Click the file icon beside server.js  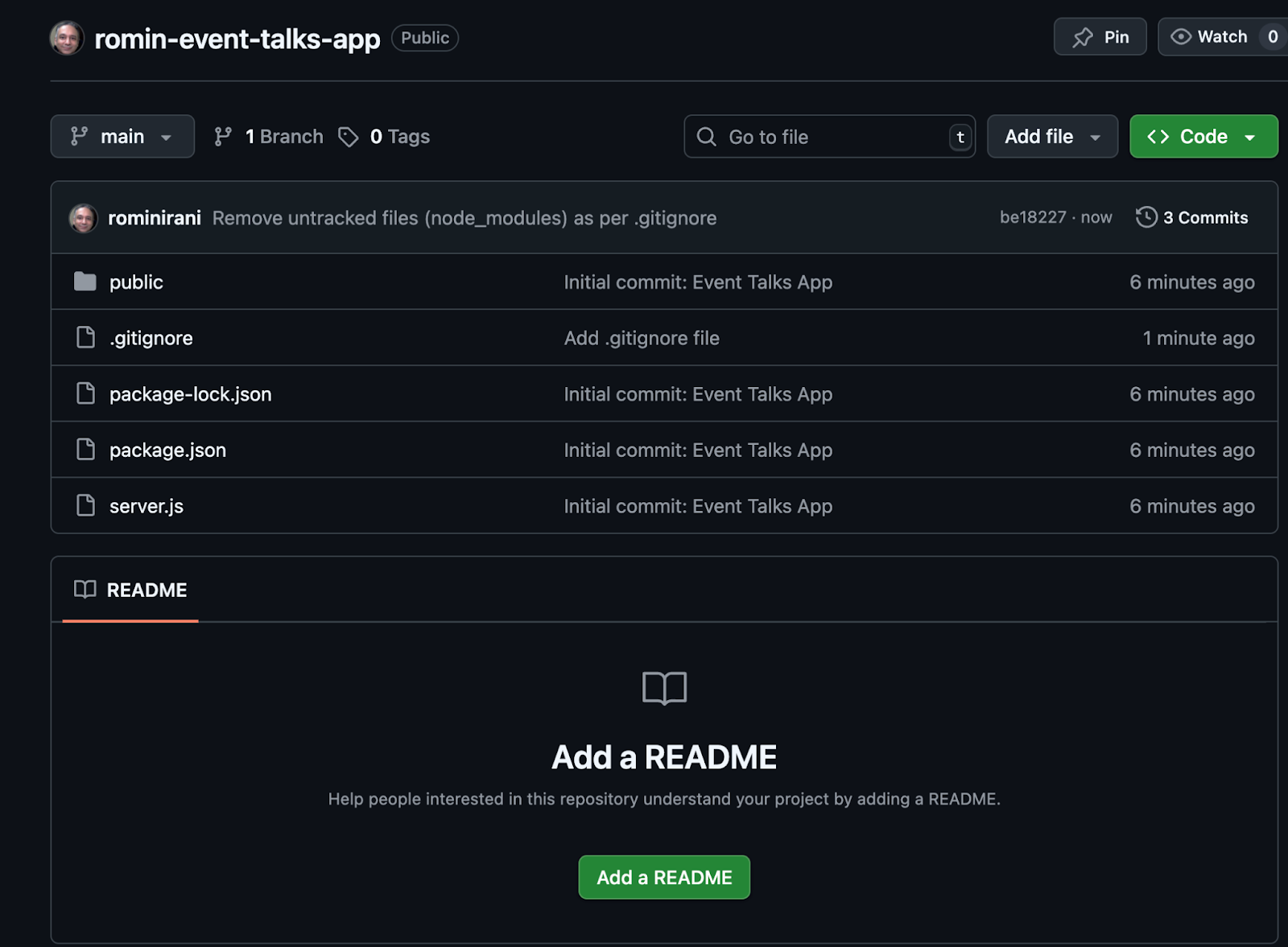(x=85, y=505)
